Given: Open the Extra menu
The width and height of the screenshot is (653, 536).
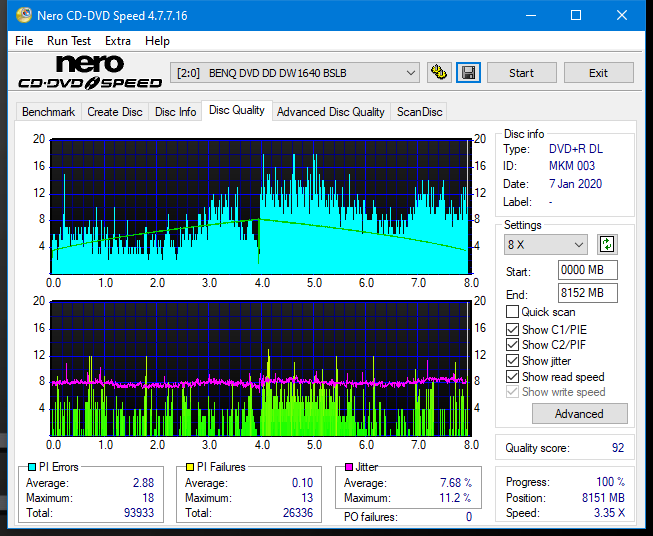Looking at the screenshot, I should coord(118,41).
